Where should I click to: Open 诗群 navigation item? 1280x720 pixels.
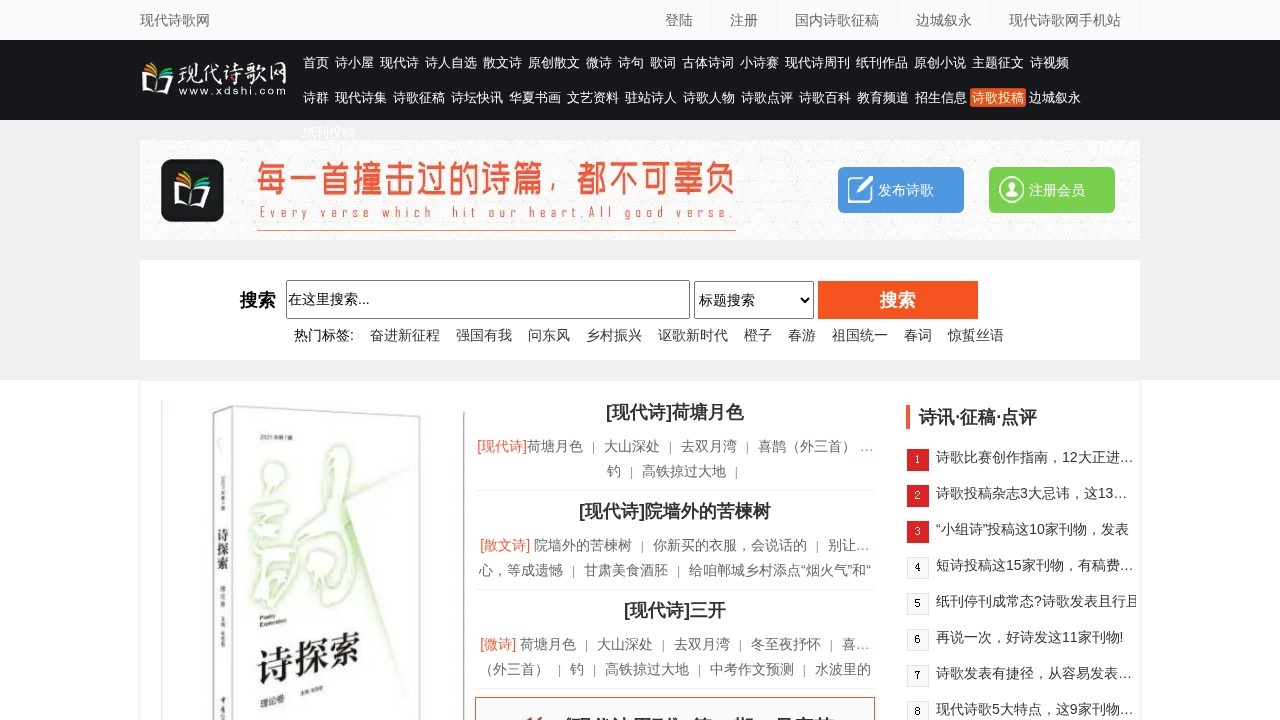click(x=316, y=97)
